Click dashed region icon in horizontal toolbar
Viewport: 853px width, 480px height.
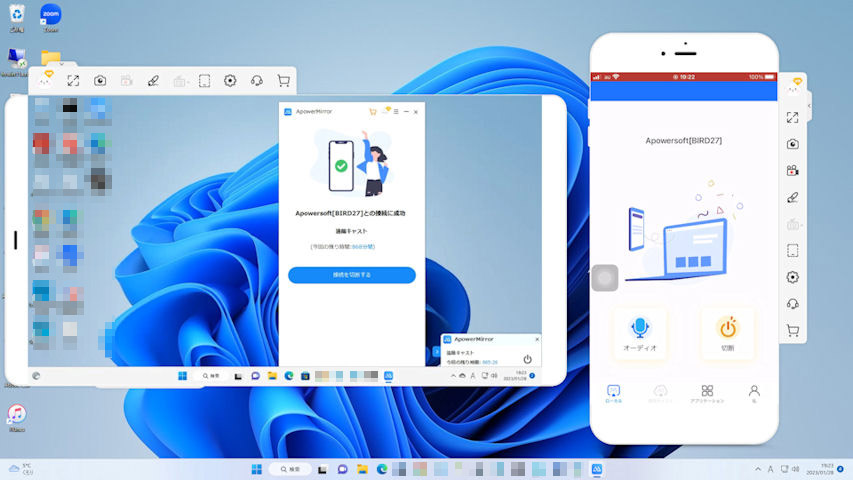click(x=205, y=81)
